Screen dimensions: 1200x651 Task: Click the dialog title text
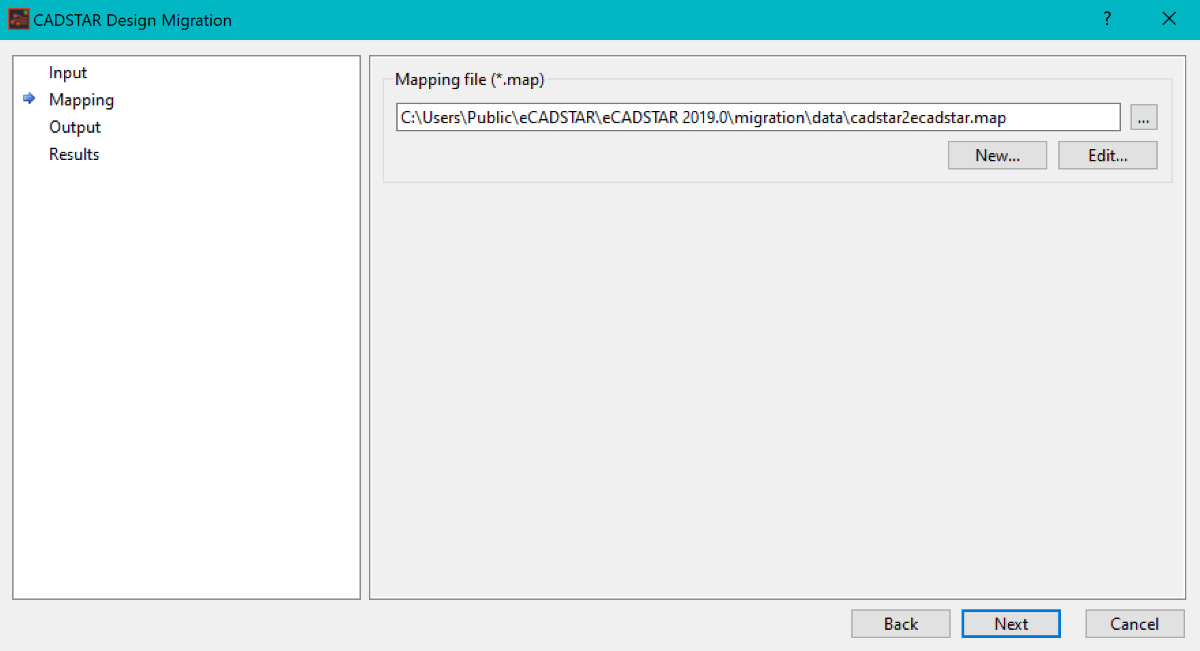[133, 19]
